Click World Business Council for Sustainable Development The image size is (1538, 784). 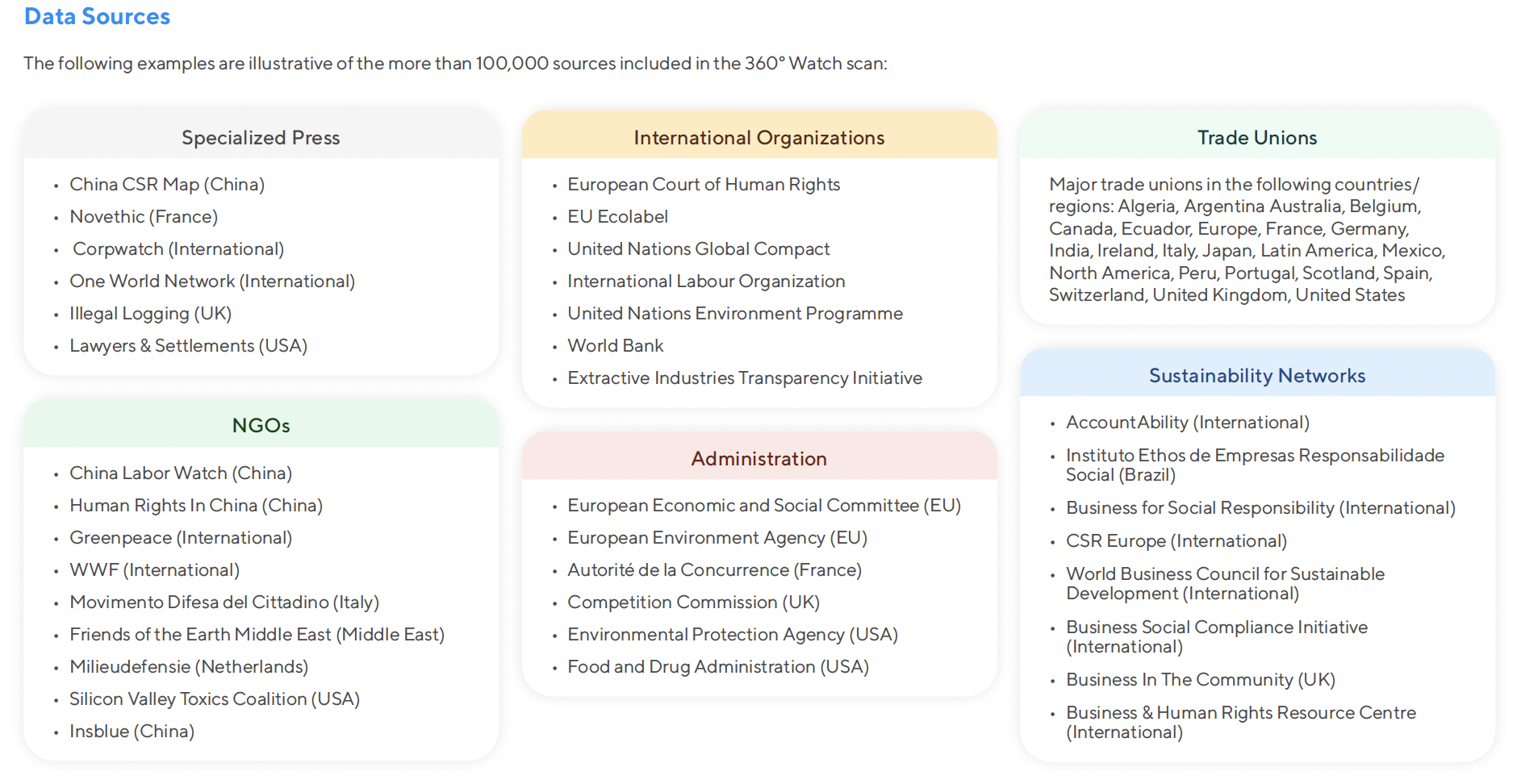1226,584
